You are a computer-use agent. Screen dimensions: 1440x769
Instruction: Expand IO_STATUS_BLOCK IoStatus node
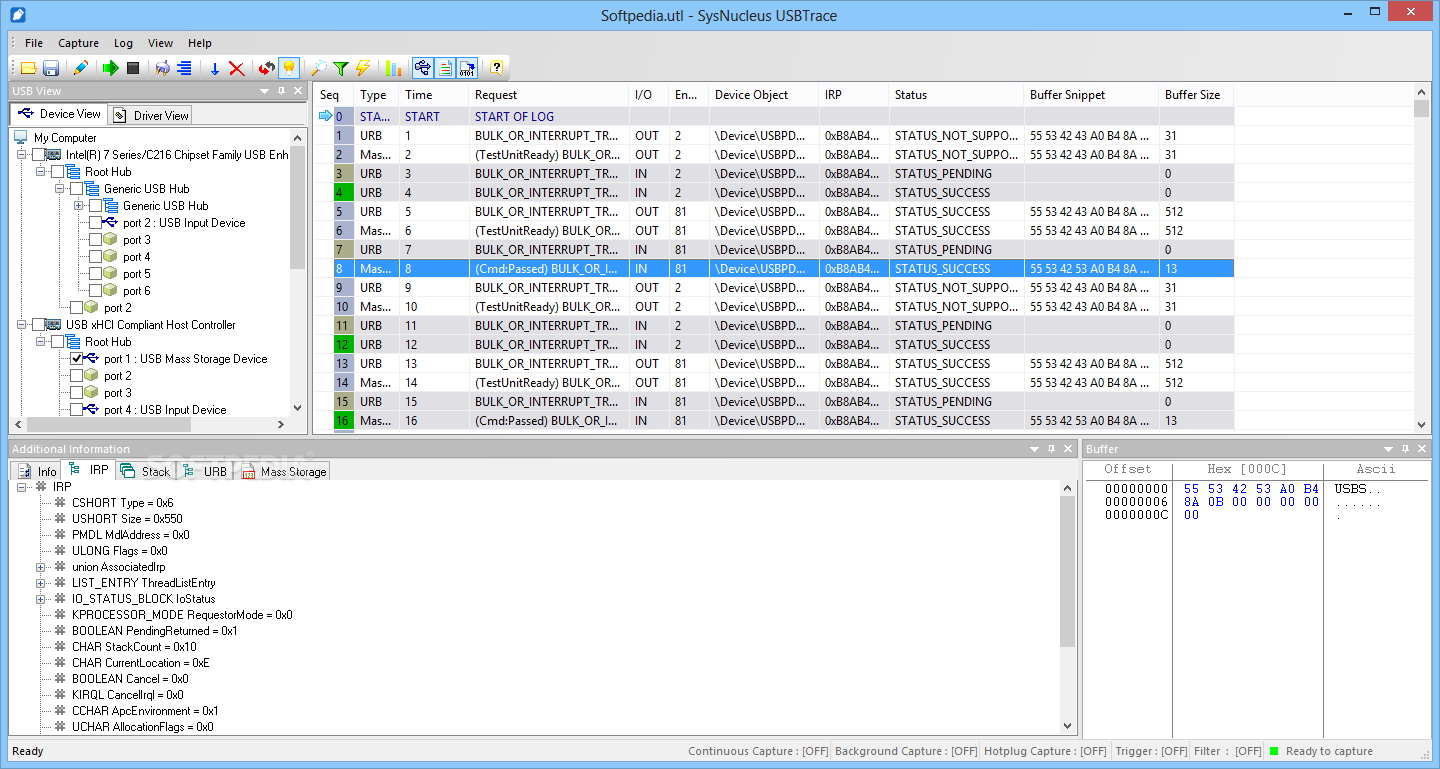pos(41,599)
